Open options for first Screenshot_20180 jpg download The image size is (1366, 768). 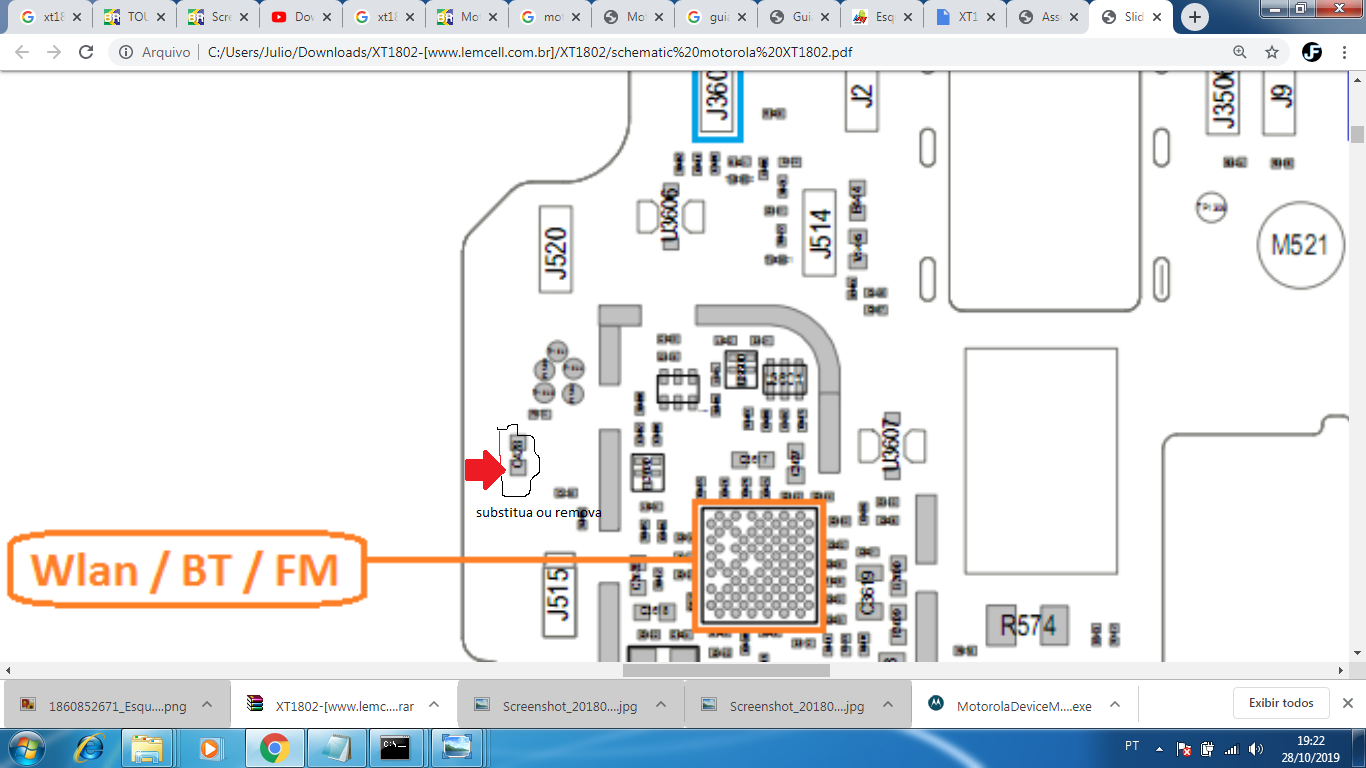tap(661, 704)
